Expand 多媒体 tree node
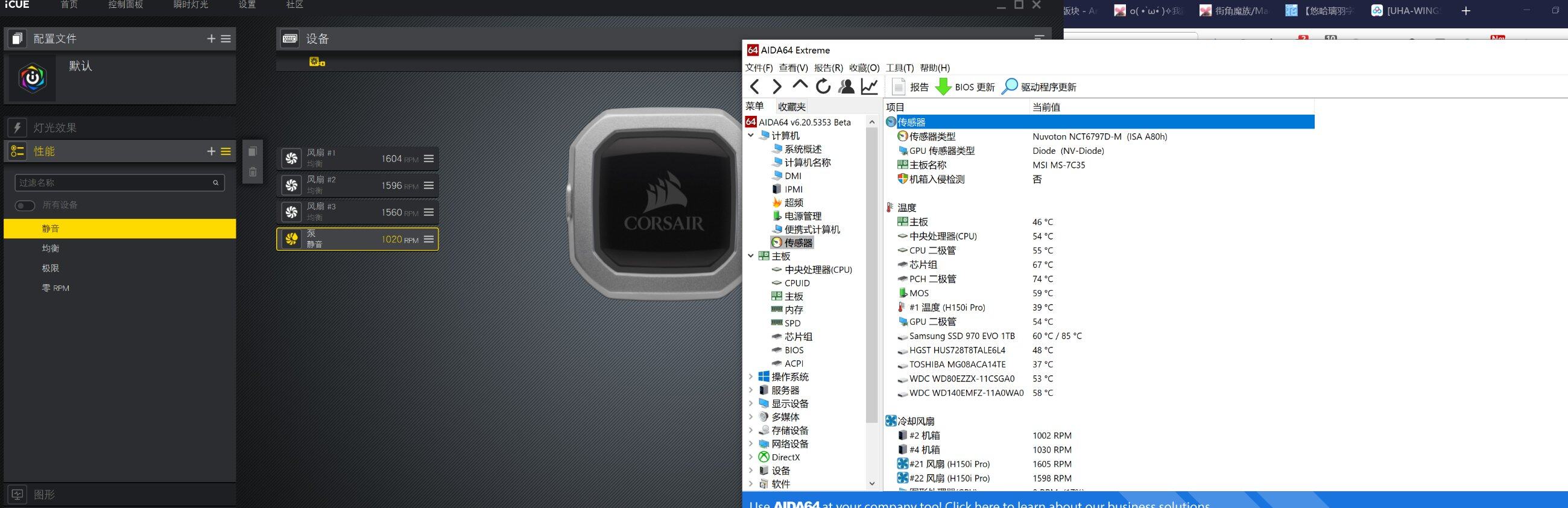 point(751,417)
